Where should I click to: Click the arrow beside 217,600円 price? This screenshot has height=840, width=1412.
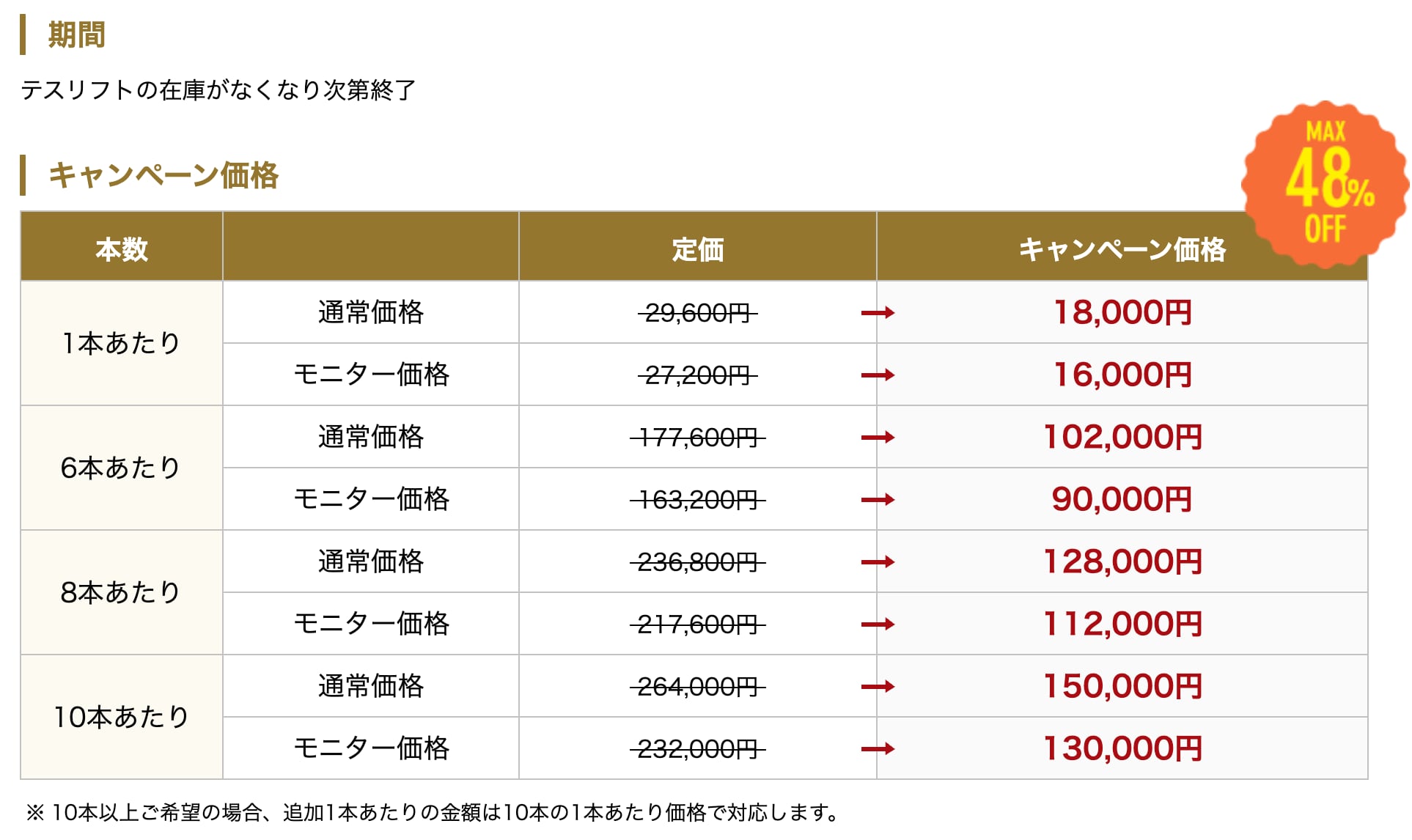[878, 625]
